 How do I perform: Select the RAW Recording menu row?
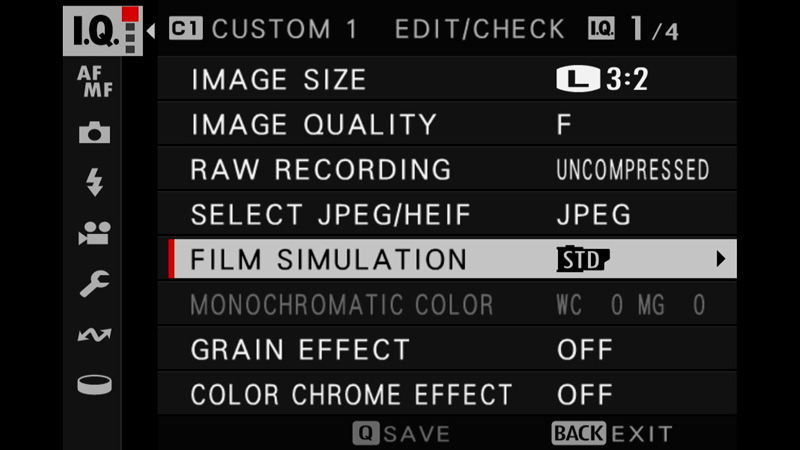[x=447, y=169]
